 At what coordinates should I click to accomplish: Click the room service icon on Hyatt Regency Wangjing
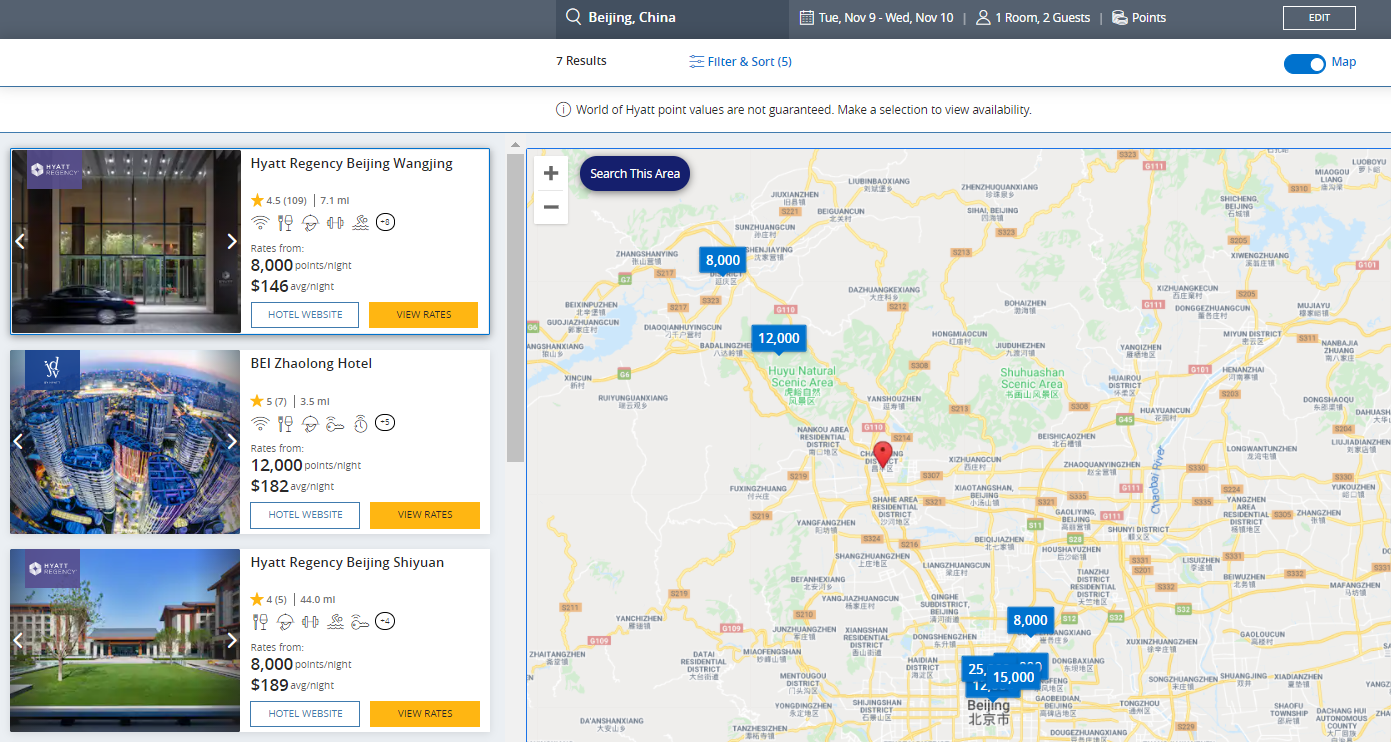tap(310, 222)
